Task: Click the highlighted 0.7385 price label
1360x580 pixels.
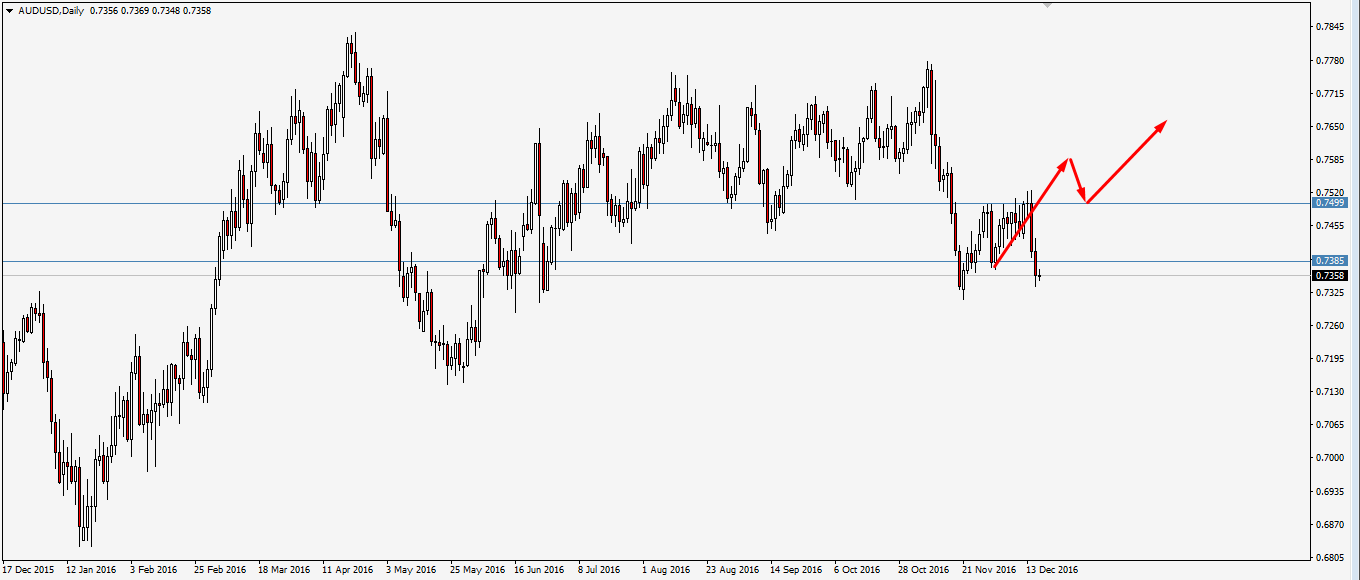Action: pyautogui.click(x=1330, y=261)
